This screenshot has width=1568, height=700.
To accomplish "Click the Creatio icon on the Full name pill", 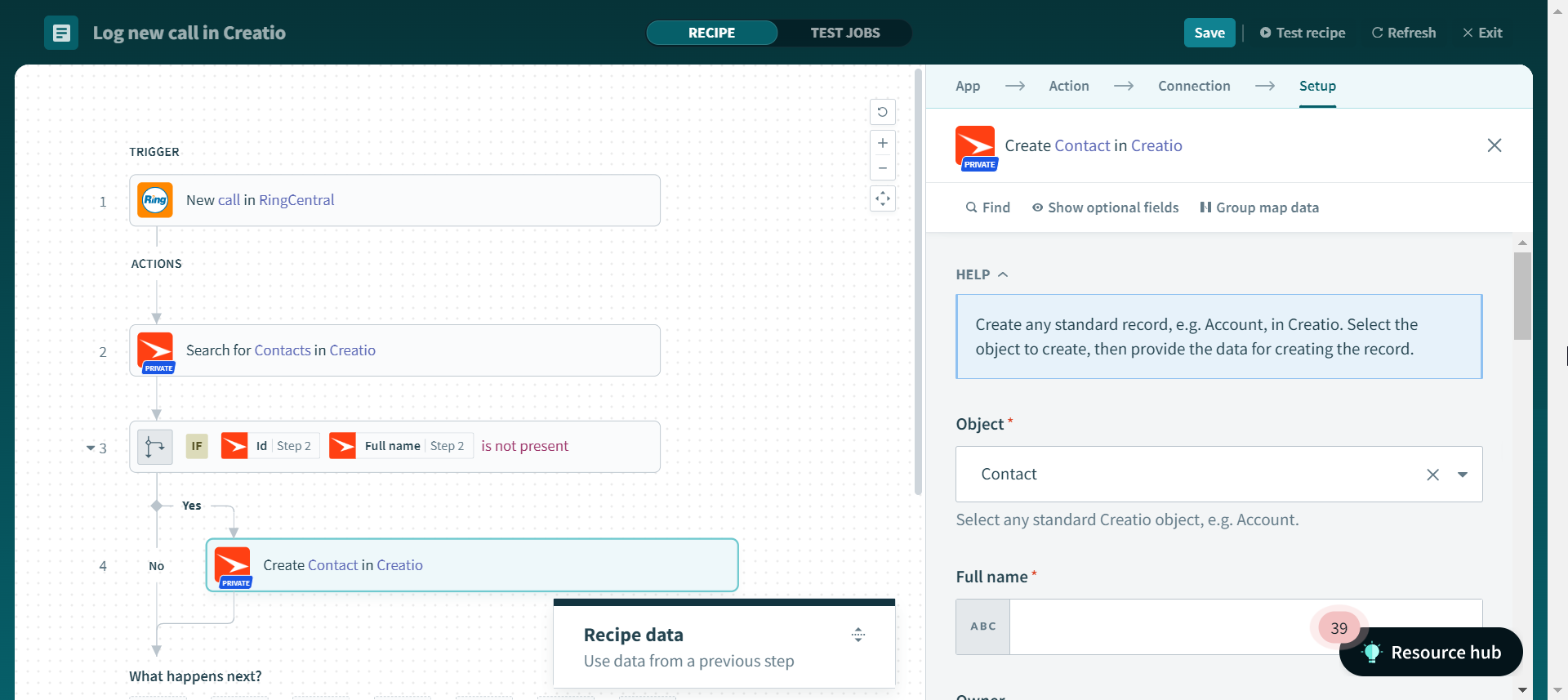I will (342, 446).
